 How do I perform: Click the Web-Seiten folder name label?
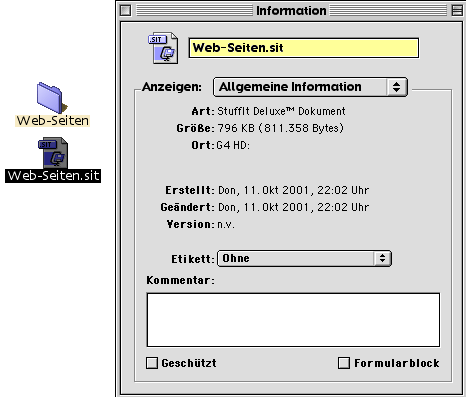pyautogui.click(x=53, y=120)
